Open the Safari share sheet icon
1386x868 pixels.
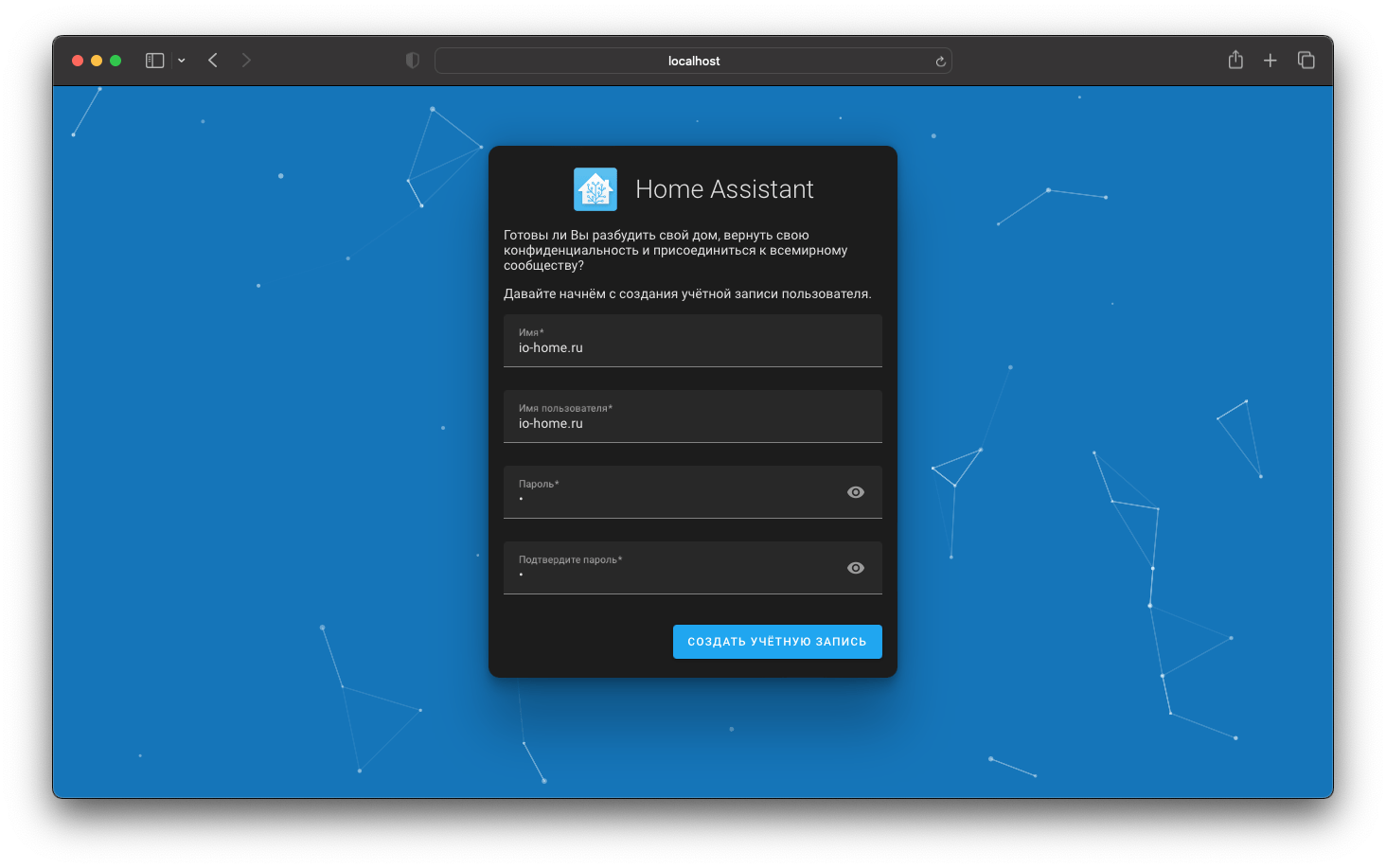pos(1235,60)
